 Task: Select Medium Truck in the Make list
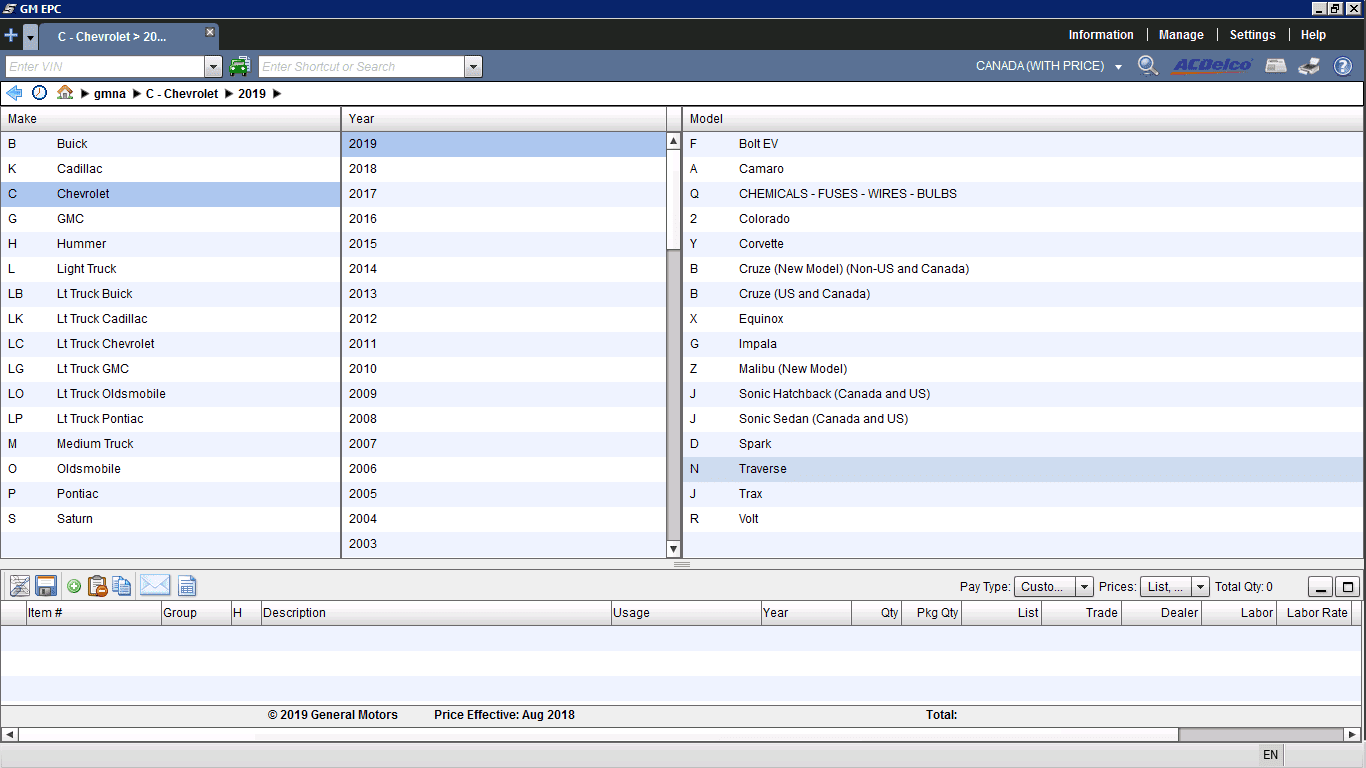(x=171, y=444)
